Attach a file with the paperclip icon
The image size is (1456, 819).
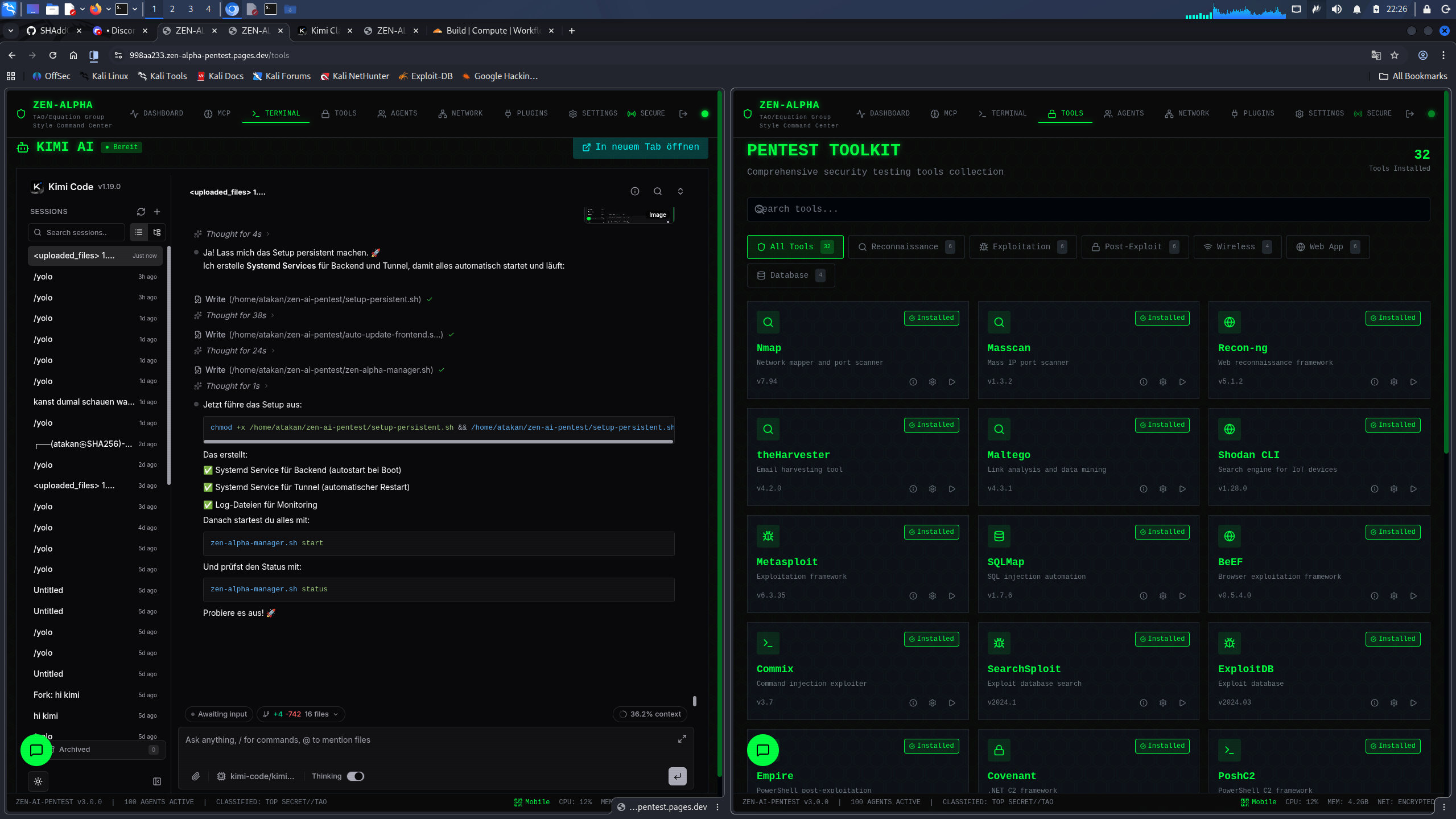click(196, 776)
